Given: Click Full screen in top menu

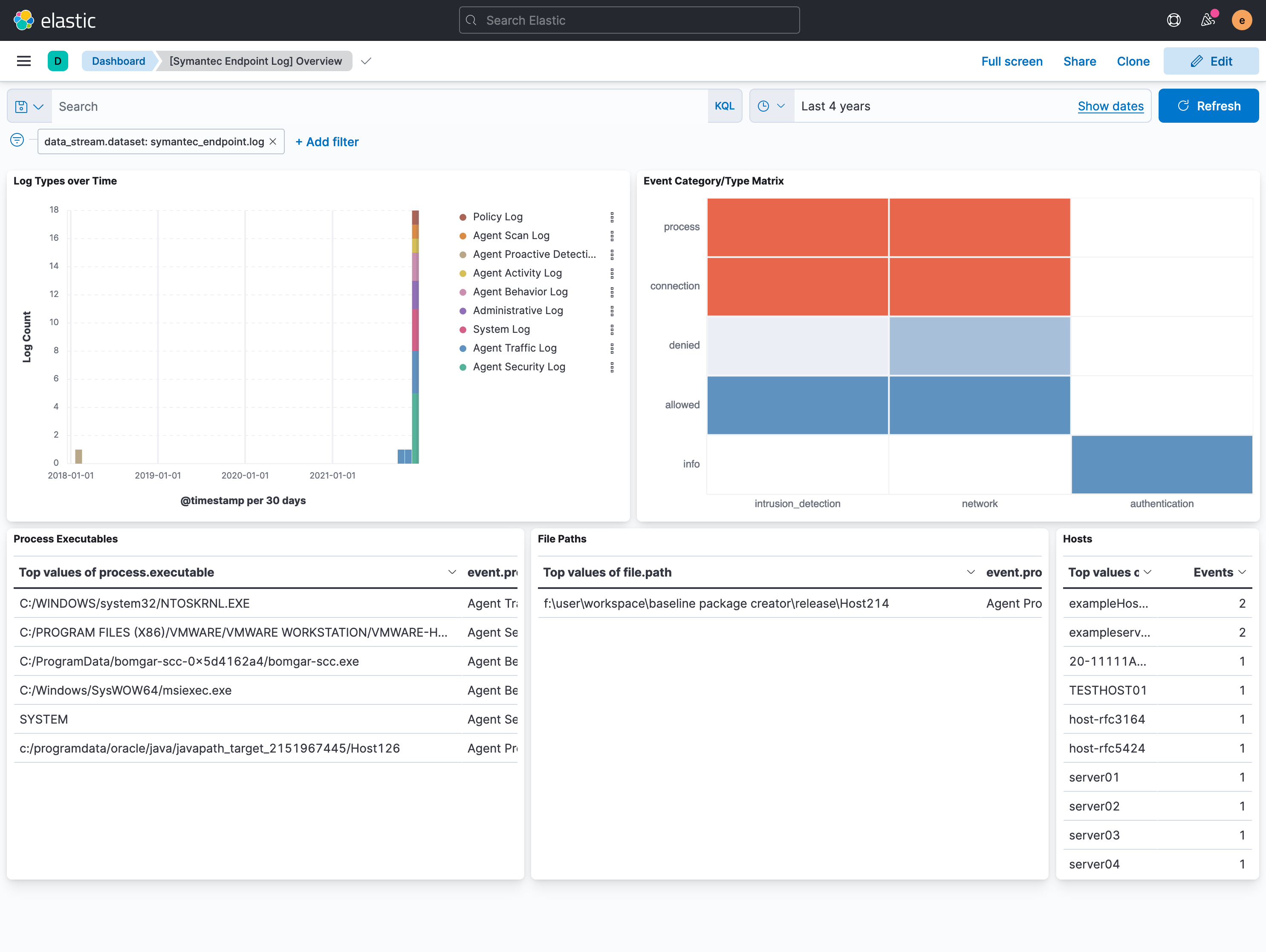Looking at the screenshot, I should [1012, 61].
